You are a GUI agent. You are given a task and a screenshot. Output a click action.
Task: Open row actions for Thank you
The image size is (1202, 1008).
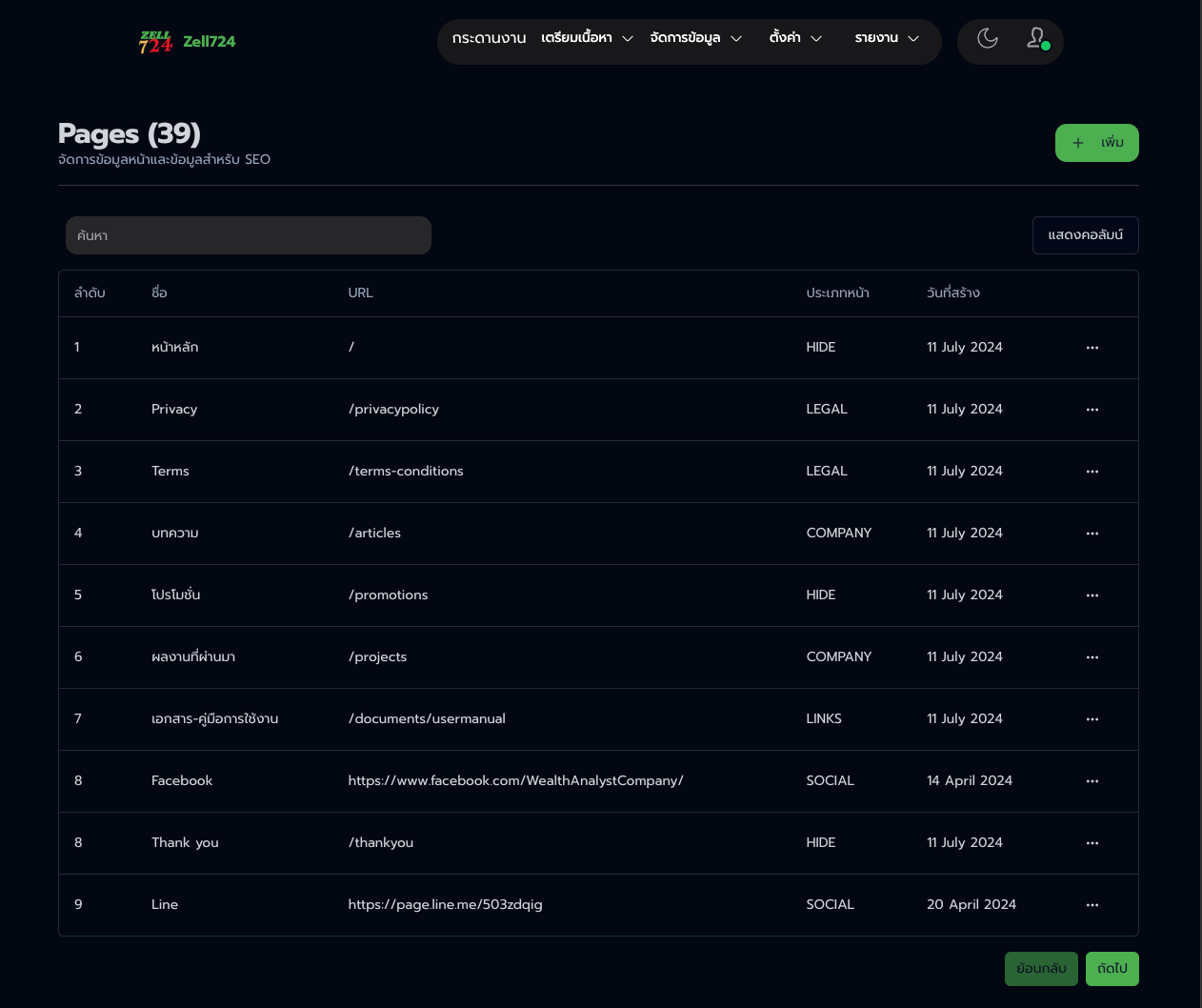[1092, 843]
